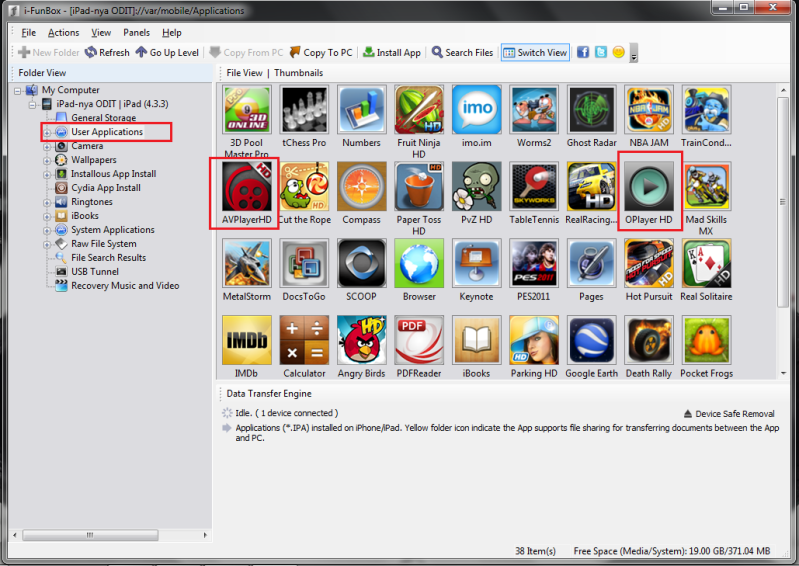Click the Install App button
This screenshot has width=799, height=566.
pos(392,52)
